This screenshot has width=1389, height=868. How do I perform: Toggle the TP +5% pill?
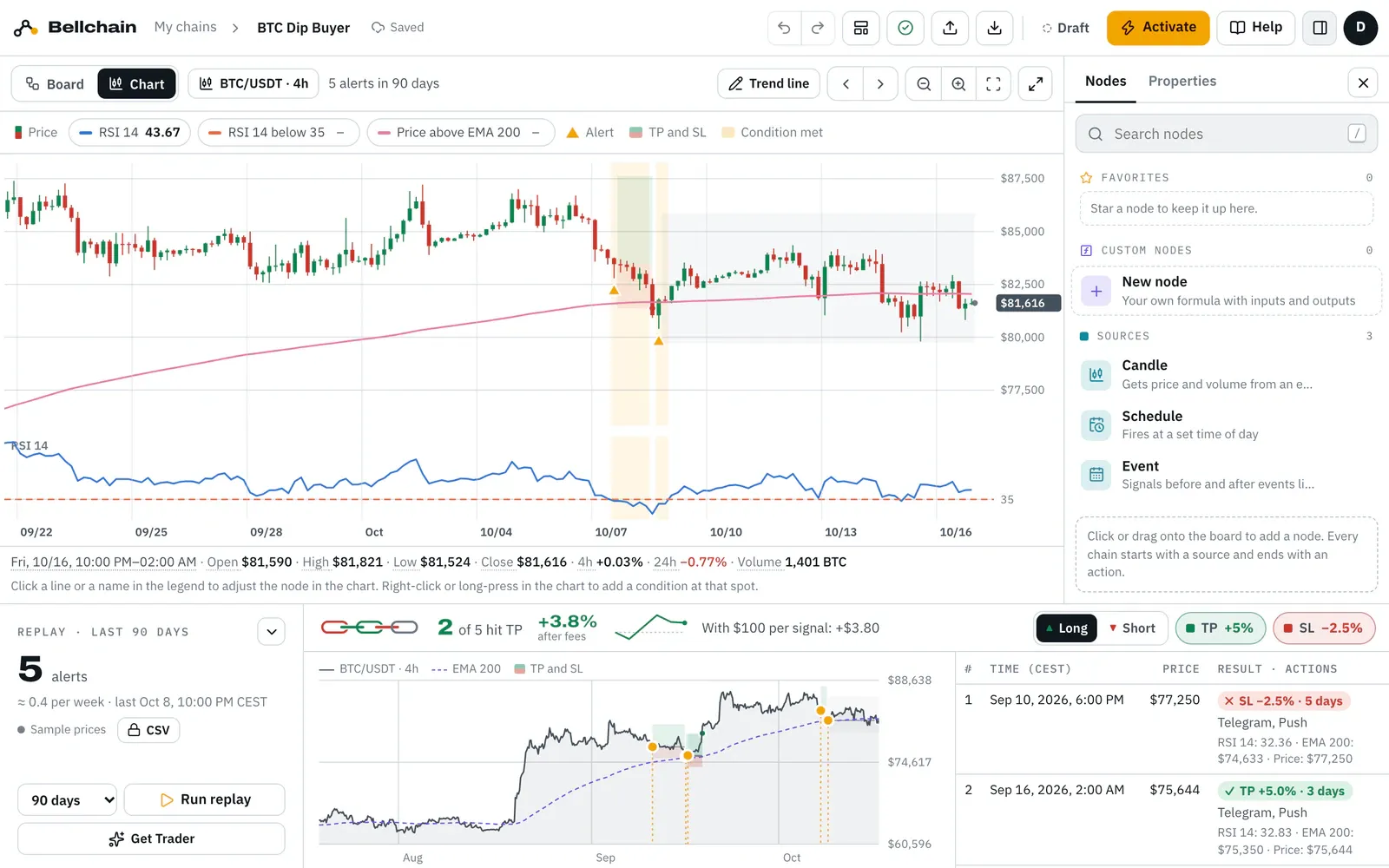click(1220, 628)
